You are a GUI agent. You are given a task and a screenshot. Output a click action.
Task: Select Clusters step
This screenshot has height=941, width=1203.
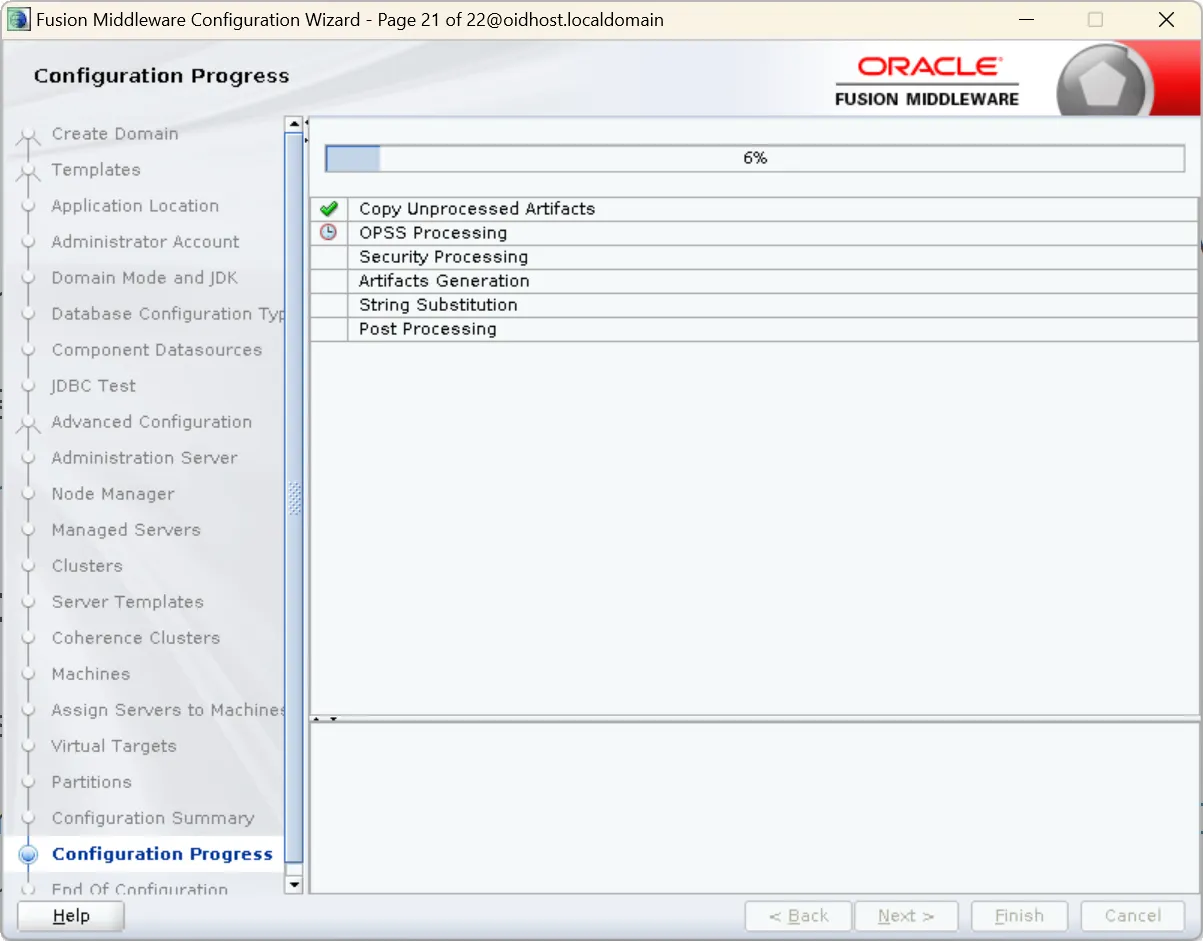[87, 566]
